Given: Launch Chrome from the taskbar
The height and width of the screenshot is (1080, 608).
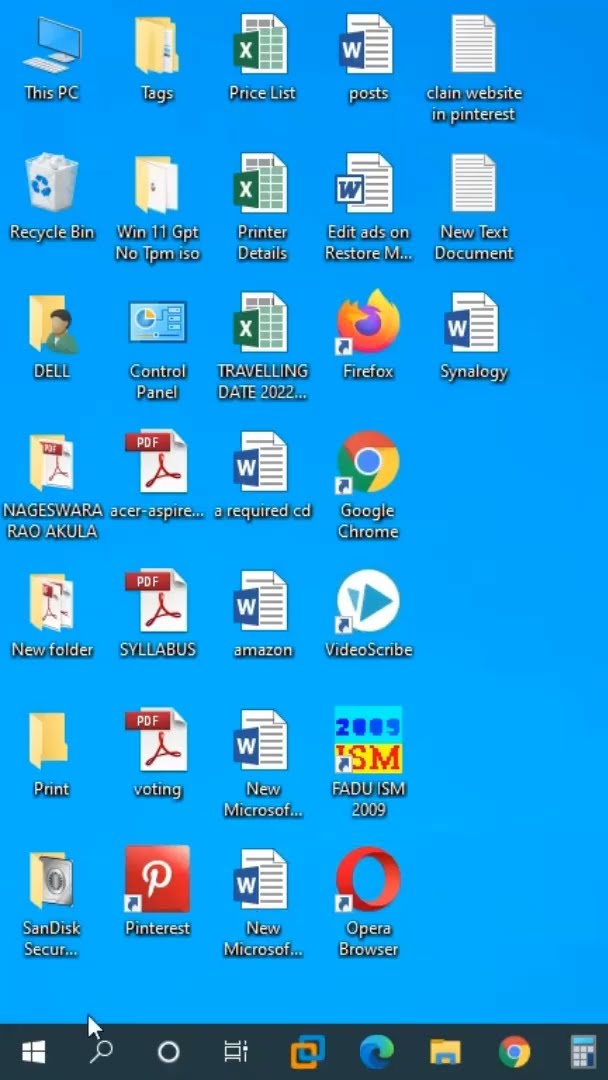Looking at the screenshot, I should (x=514, y=1052).
